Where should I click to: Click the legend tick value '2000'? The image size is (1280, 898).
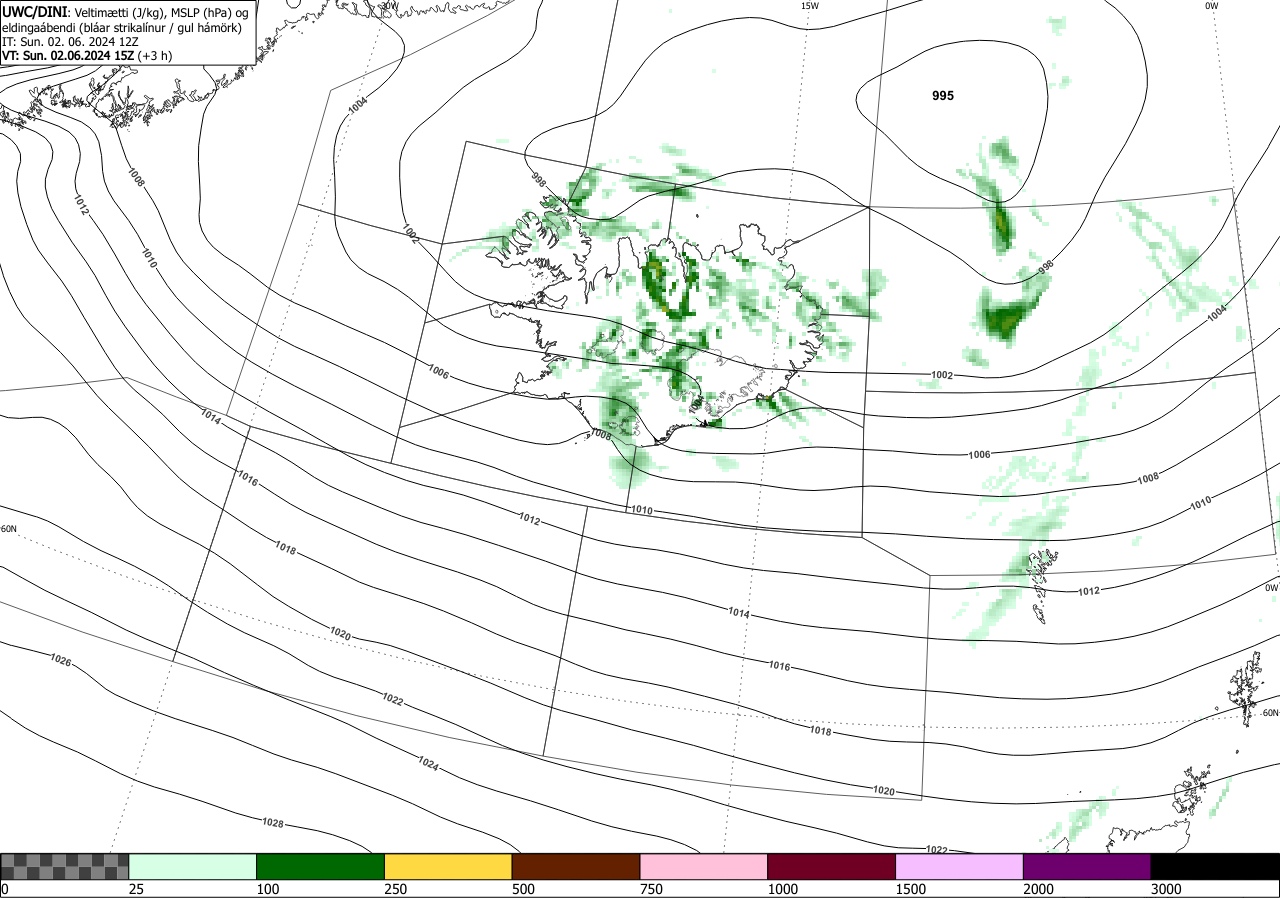1039,889
